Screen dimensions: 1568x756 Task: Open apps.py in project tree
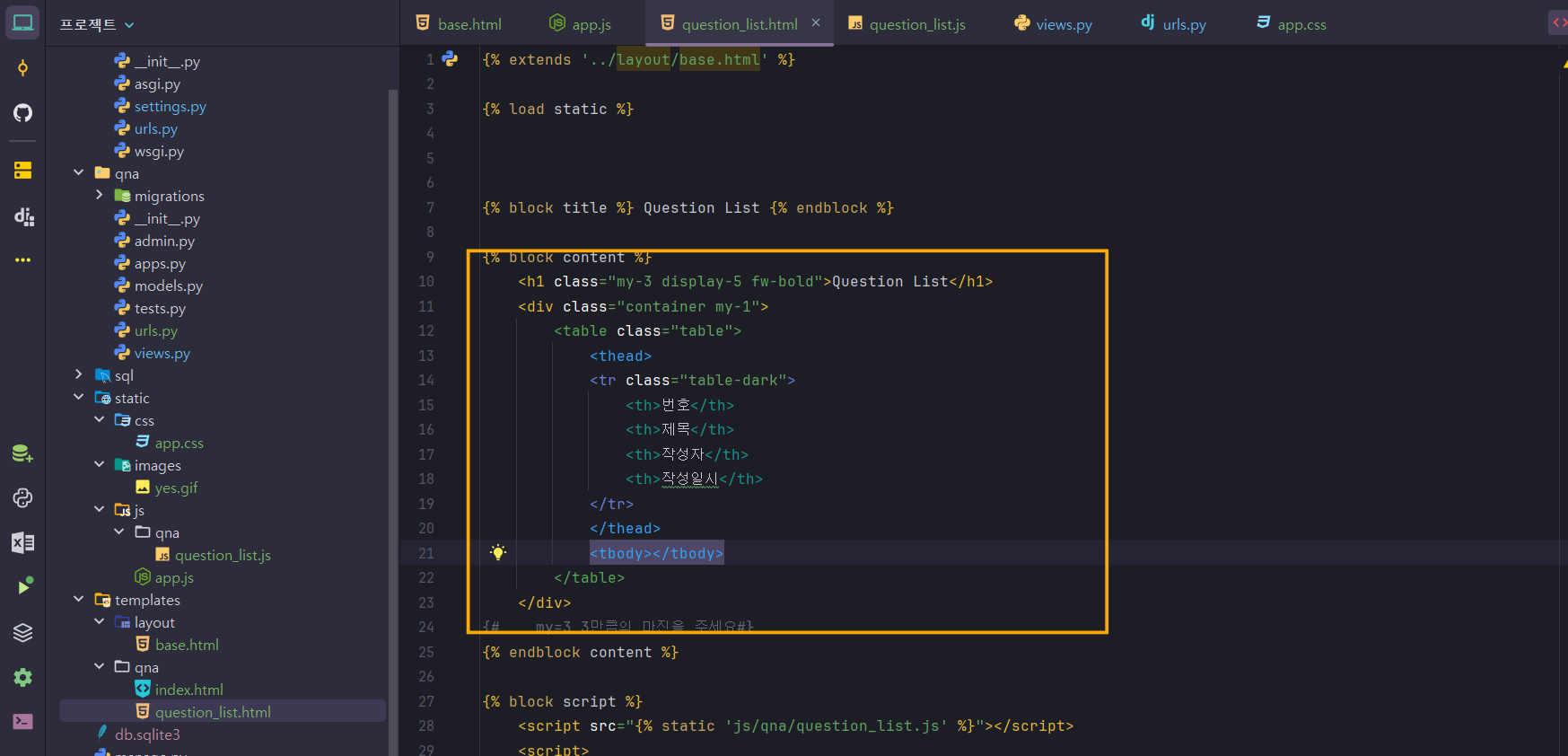tap(160, 263)
